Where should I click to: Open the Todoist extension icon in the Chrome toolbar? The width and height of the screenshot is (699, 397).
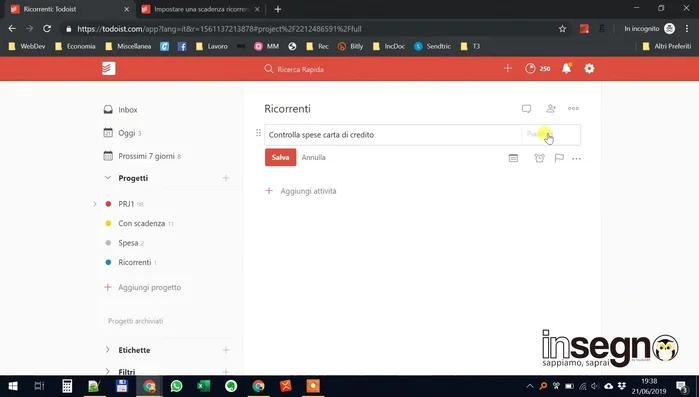click(x=584, y=29)
